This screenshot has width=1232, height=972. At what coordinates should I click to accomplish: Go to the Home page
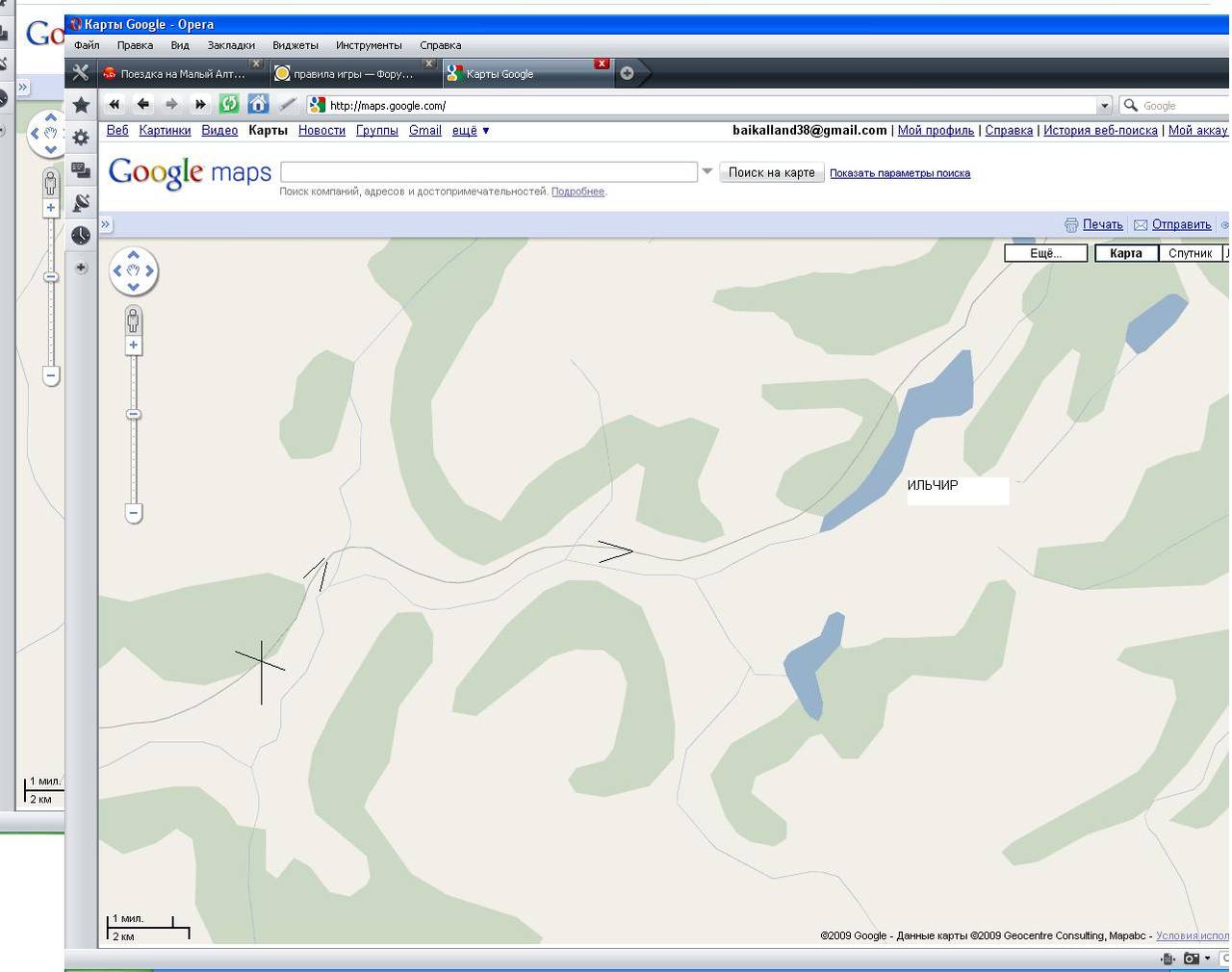click(x=258, y=104)
